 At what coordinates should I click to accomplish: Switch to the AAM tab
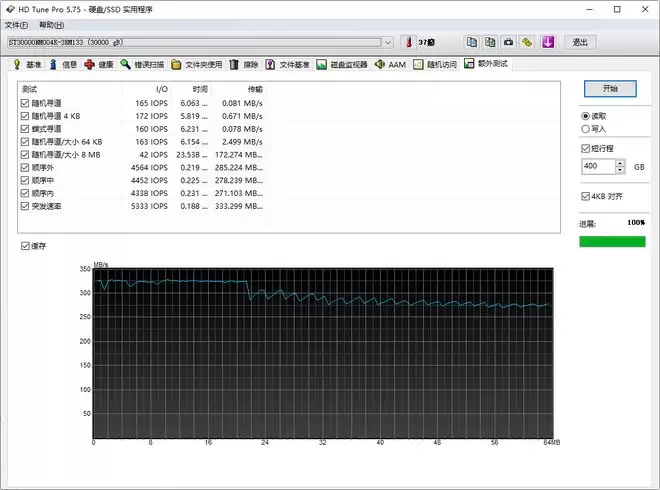[390, 65]
